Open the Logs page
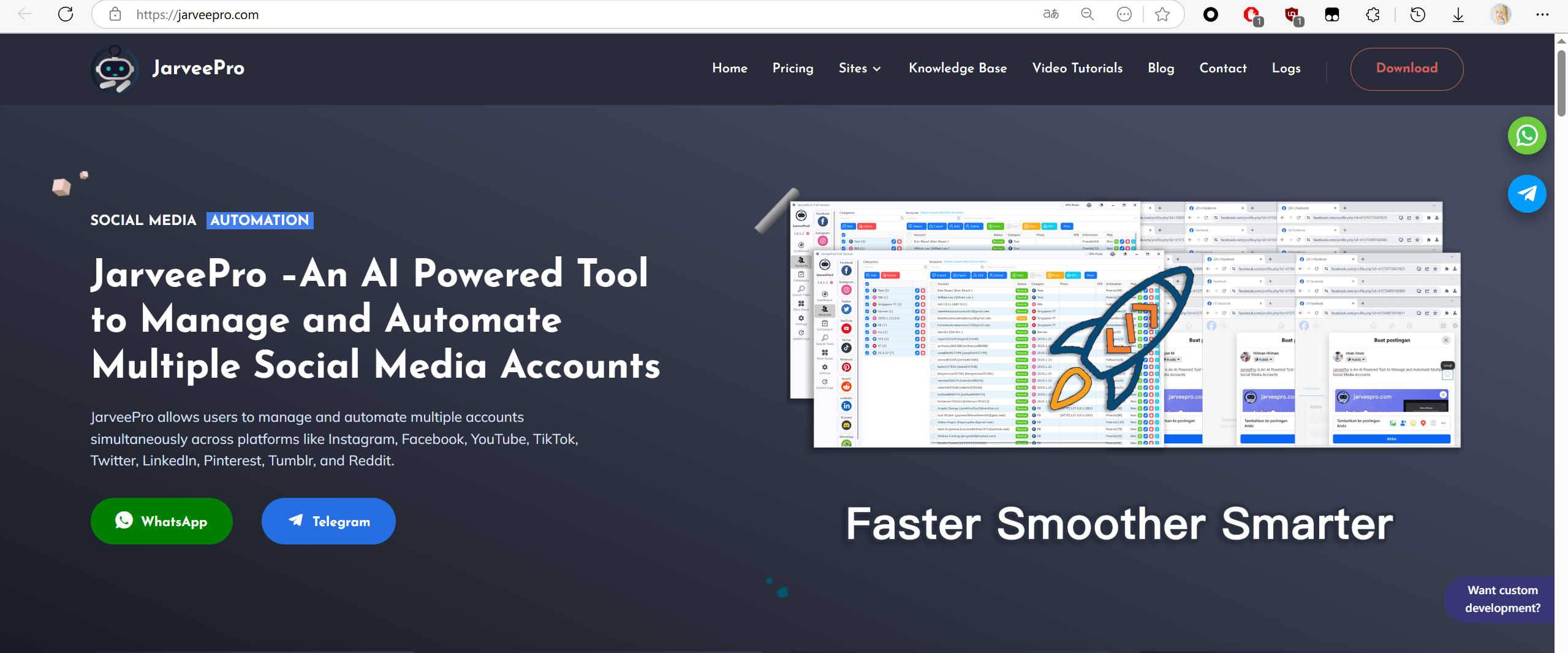 pyautogui.click(x=1286, y=68)
